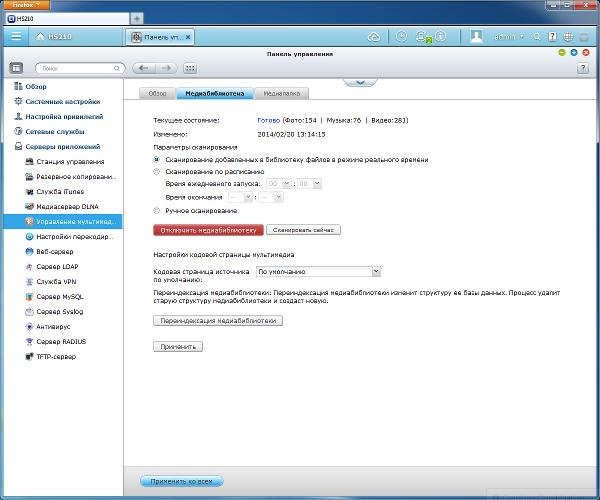This screenshot has height=500, width=600.
Task: Open the top bar help question icon
Action: (552, 37)
